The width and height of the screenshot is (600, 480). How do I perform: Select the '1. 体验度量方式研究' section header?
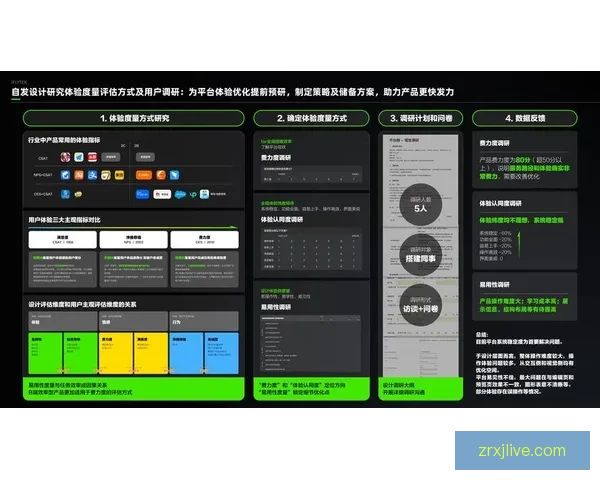[134, 118]
